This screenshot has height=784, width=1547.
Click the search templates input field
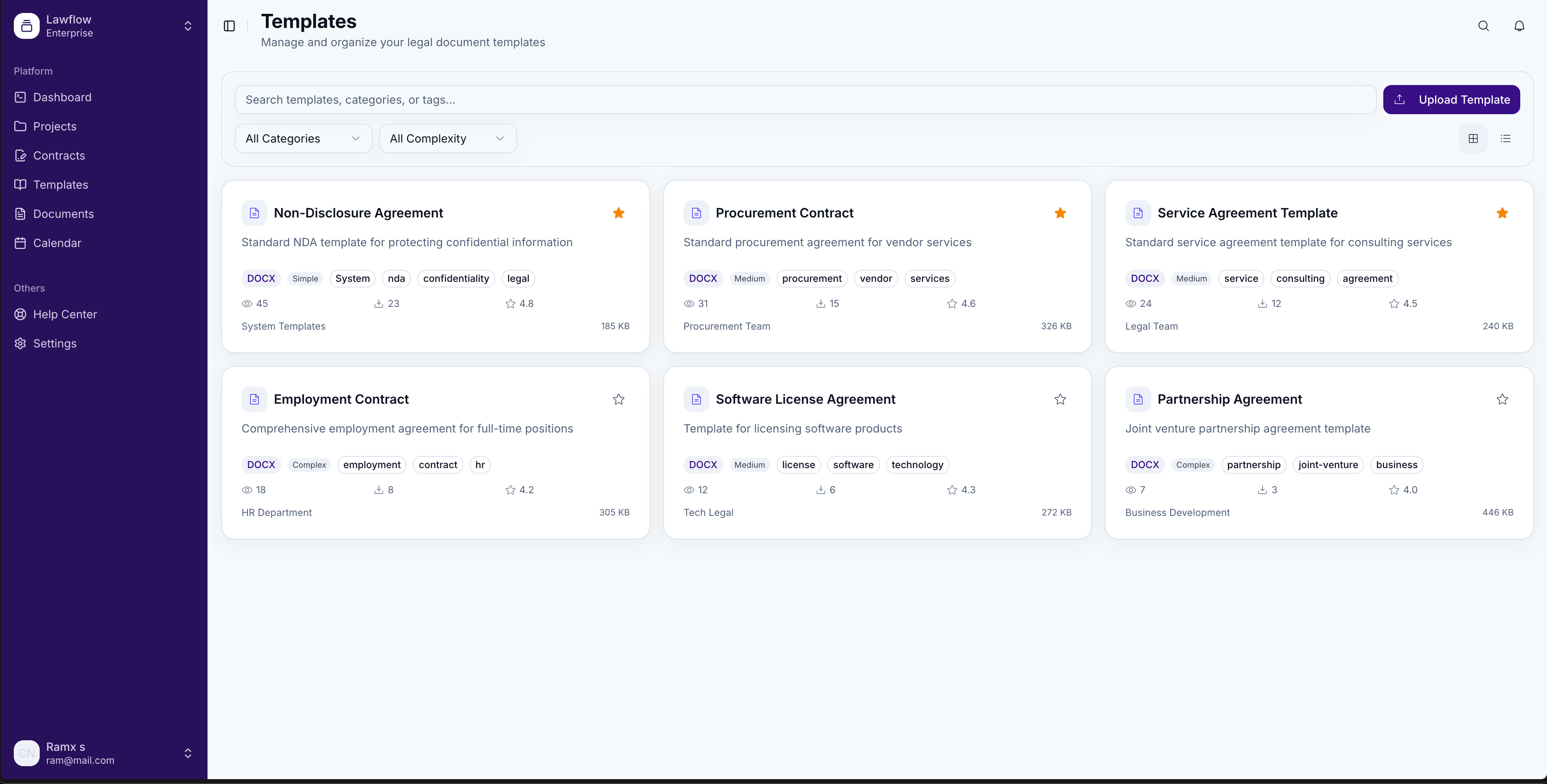805,100
